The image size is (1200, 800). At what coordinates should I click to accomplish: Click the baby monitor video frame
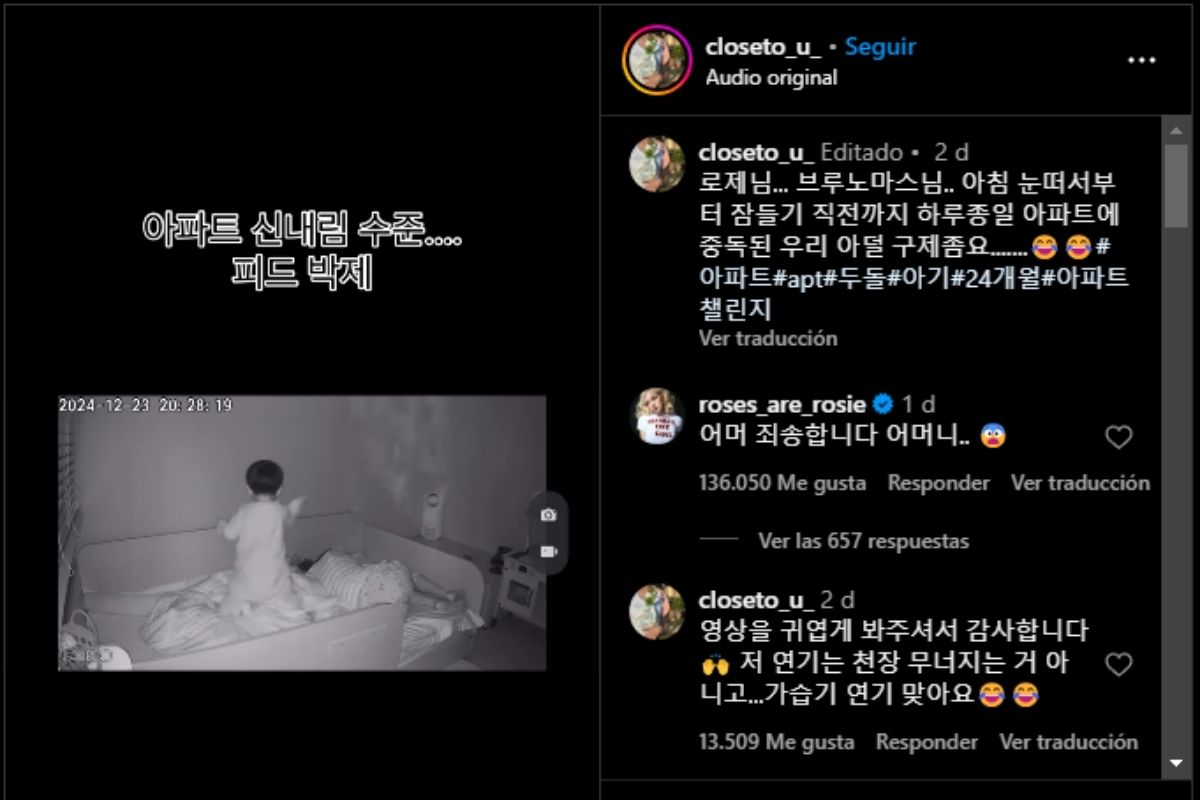coord(302,533)
